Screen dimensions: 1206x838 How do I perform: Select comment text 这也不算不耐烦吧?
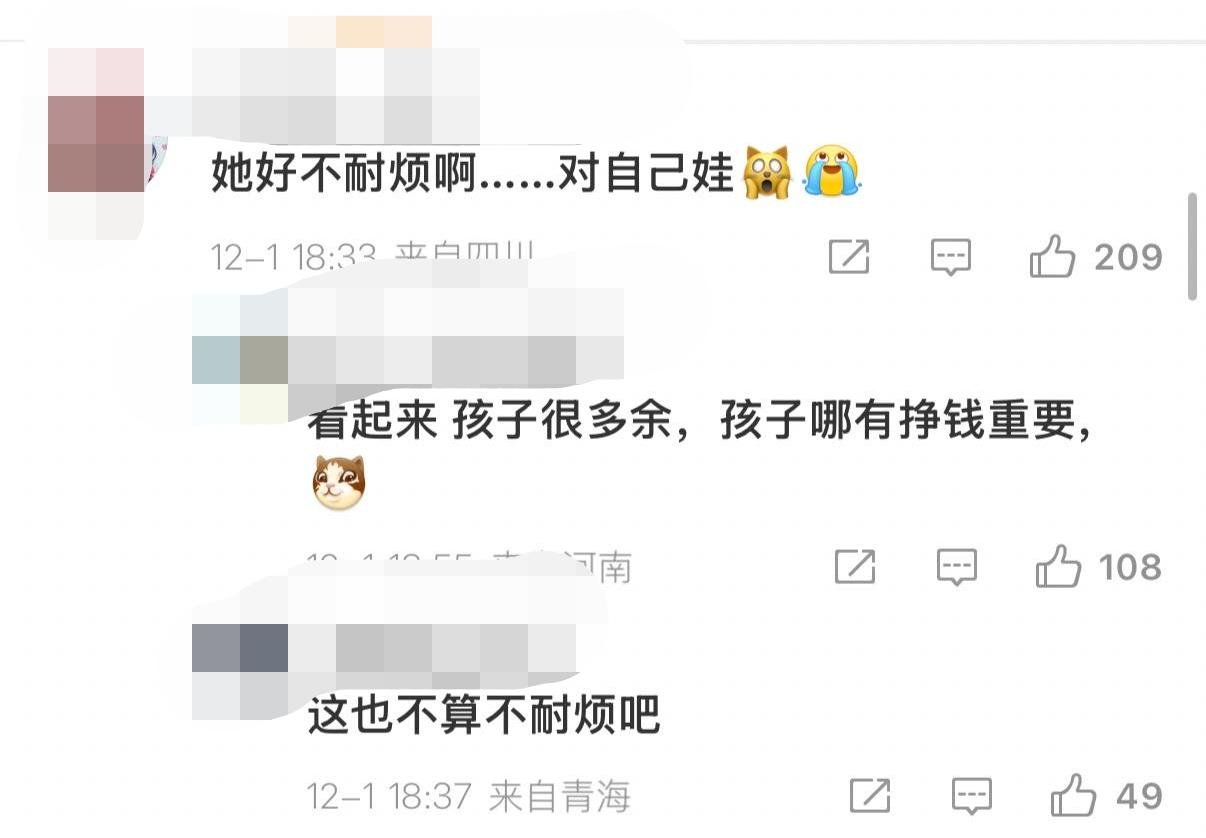[x=484, y=716]
